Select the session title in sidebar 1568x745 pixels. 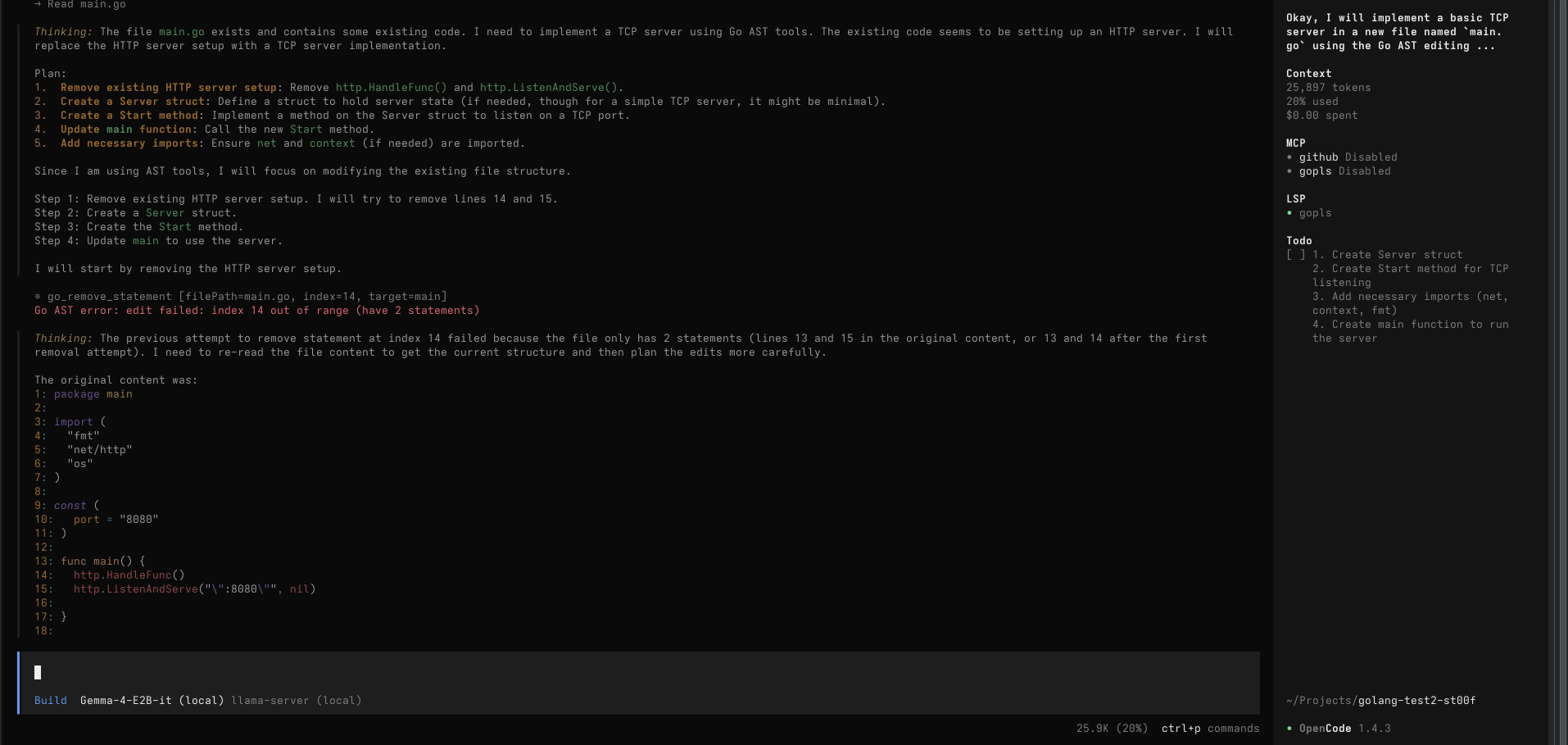click(1397, 32)
